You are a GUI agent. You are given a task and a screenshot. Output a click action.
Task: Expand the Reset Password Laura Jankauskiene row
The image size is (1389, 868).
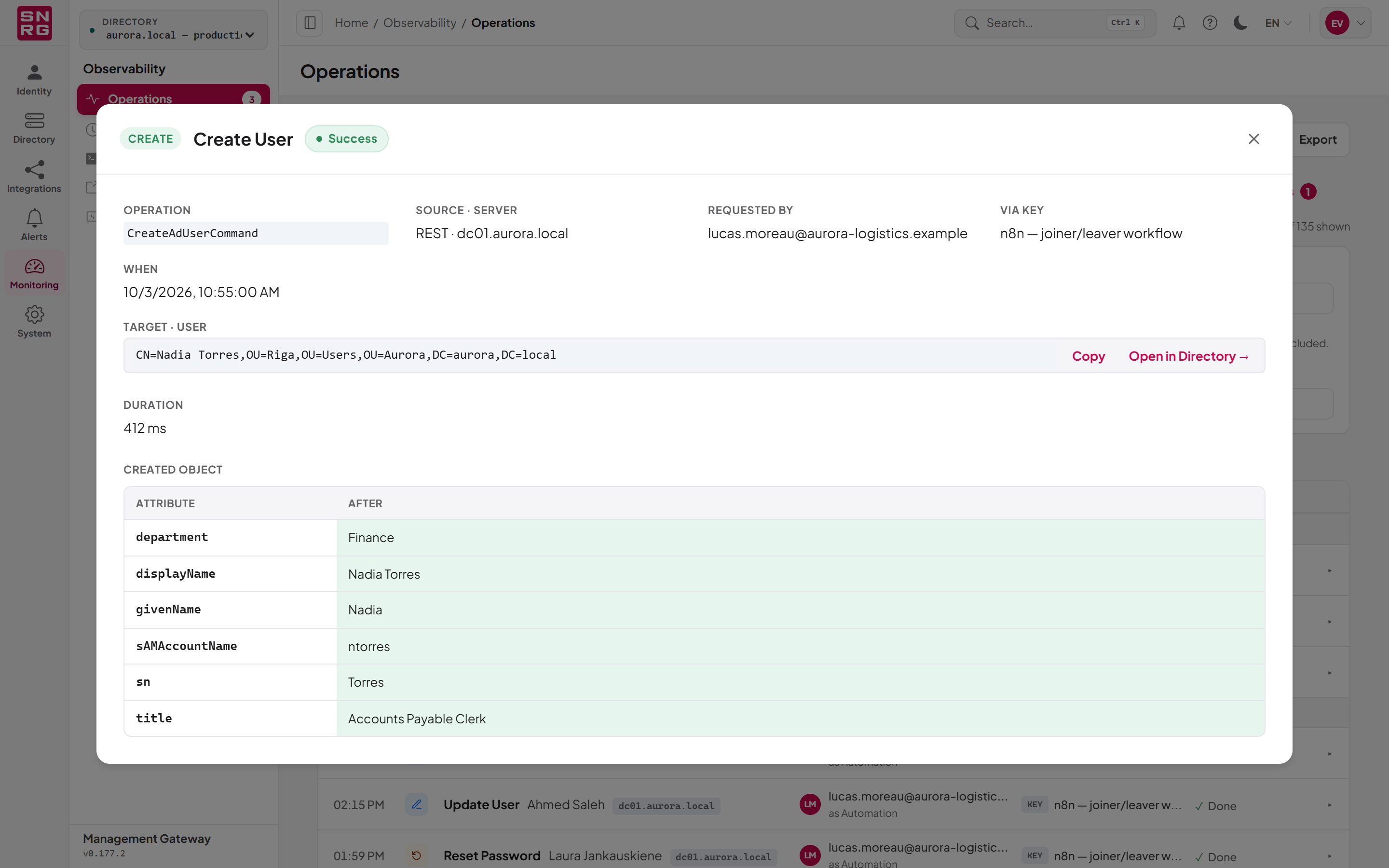(1329, 856)
